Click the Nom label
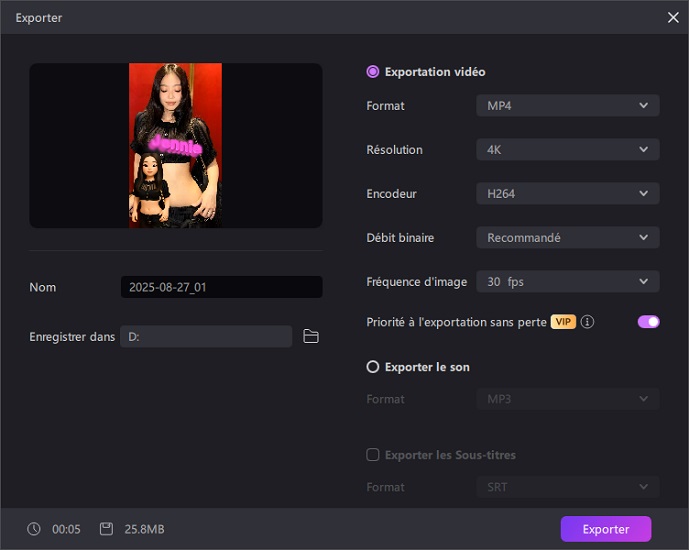The image size is (689, 550). (x=43, y=287)
